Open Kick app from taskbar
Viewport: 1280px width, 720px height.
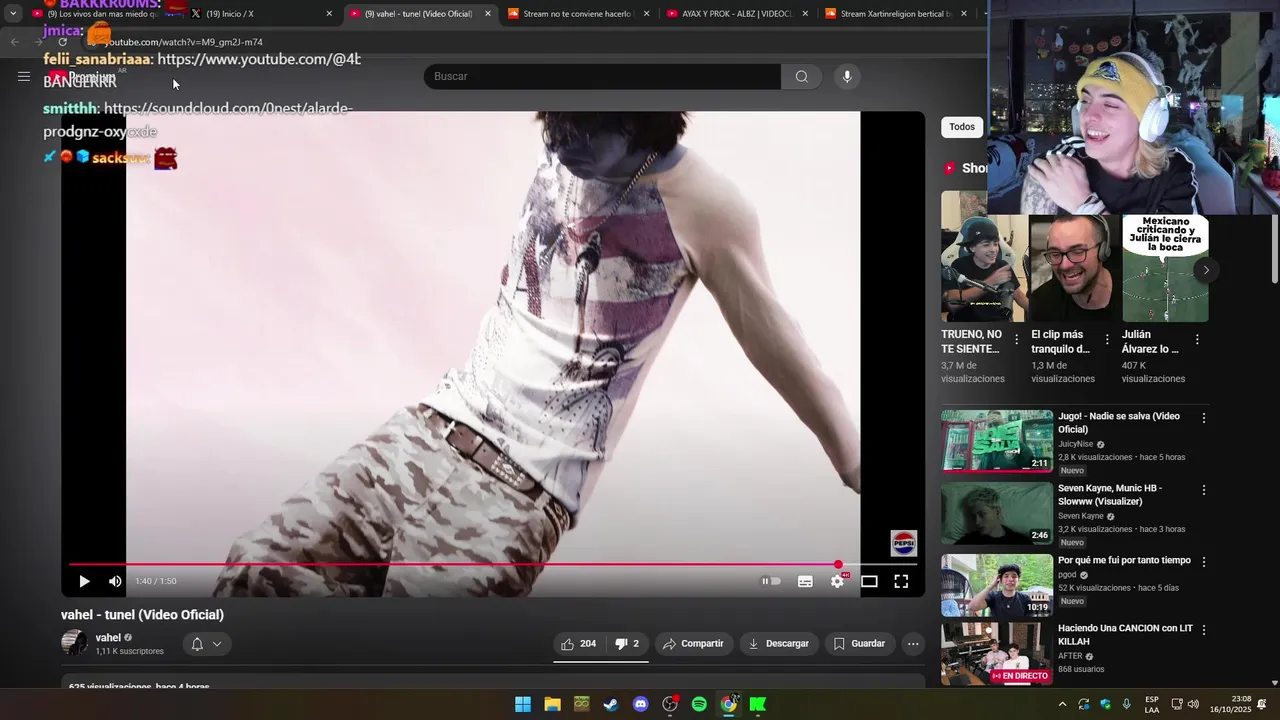click(x=758, y=704)
